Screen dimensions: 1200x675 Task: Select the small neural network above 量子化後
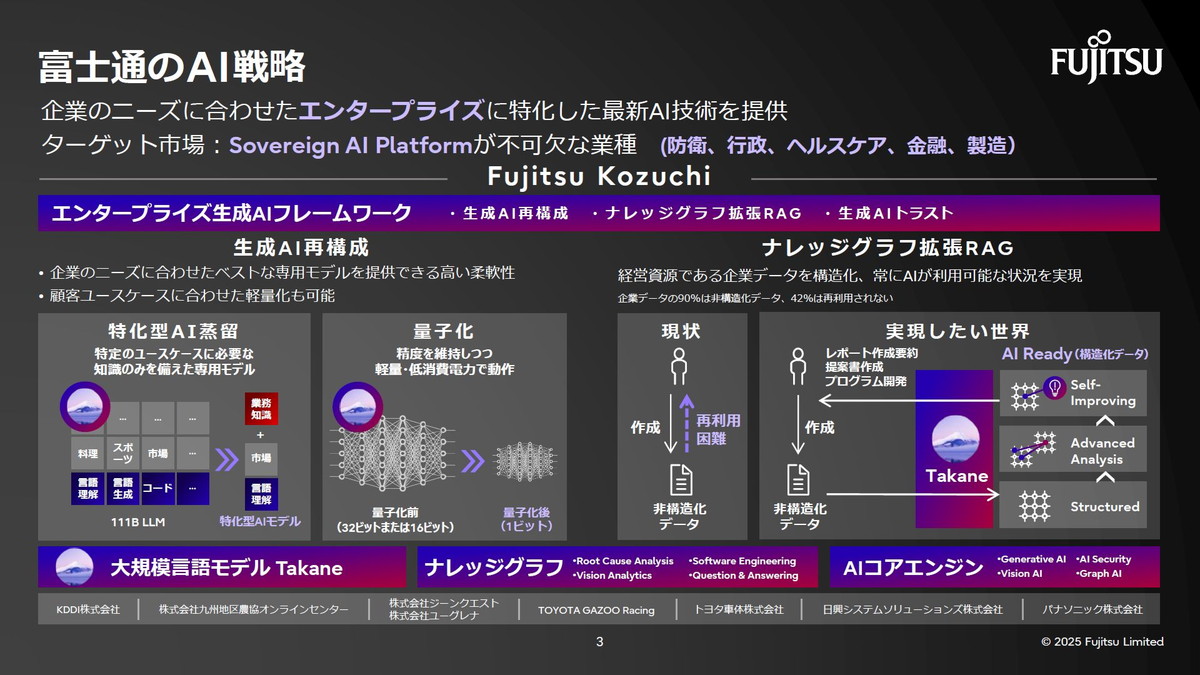[x=523, y=461]
